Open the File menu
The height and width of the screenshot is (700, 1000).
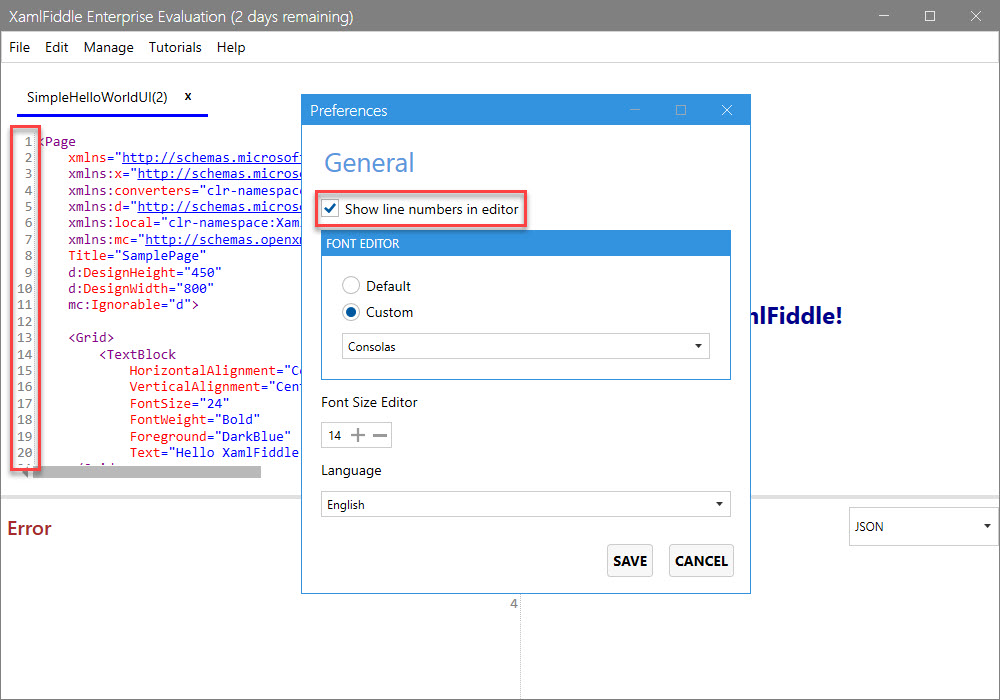click(19, 47)
